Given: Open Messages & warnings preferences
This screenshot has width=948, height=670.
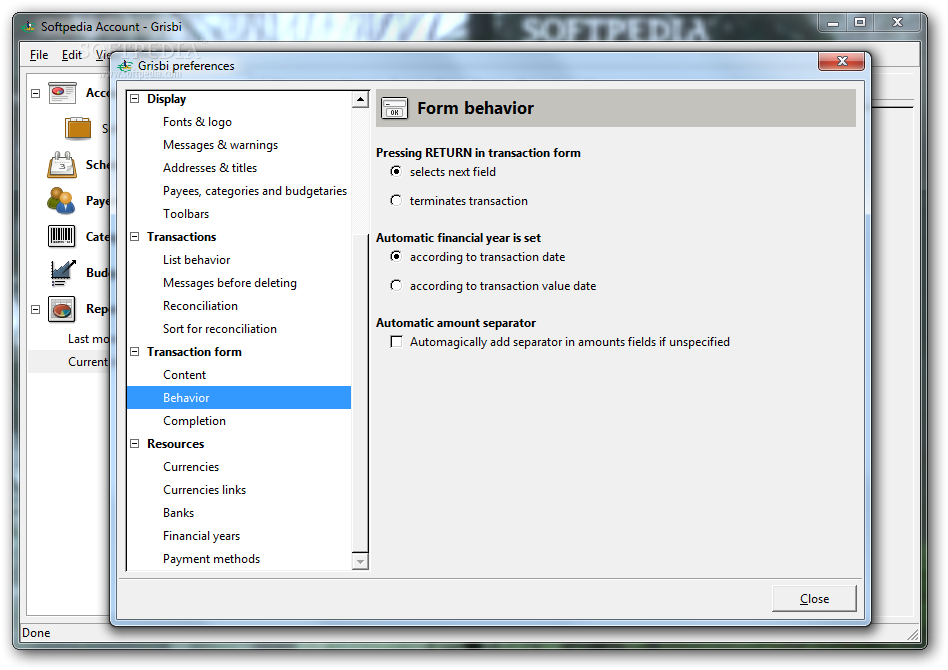Looking at the screenshot, I should [220, 145].
